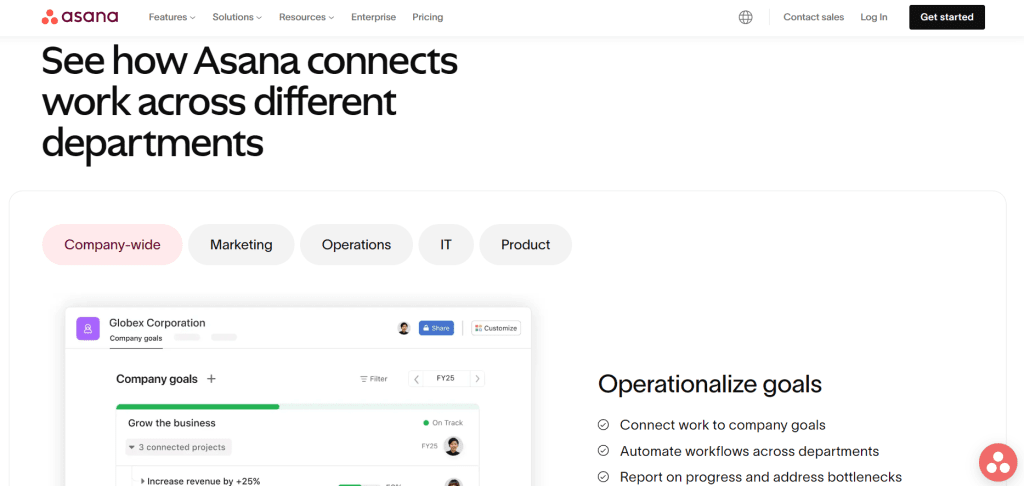1024x486 pixels.
Task: Click the Customize button
Action: 496,328
